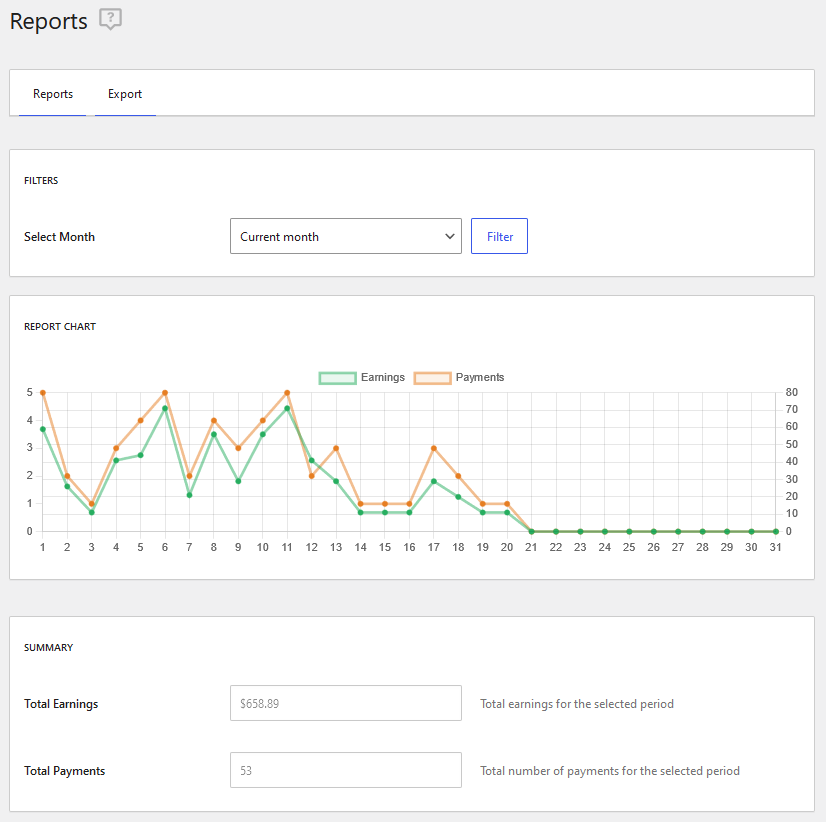Click the help icon beside Reports title

[110, 20]
